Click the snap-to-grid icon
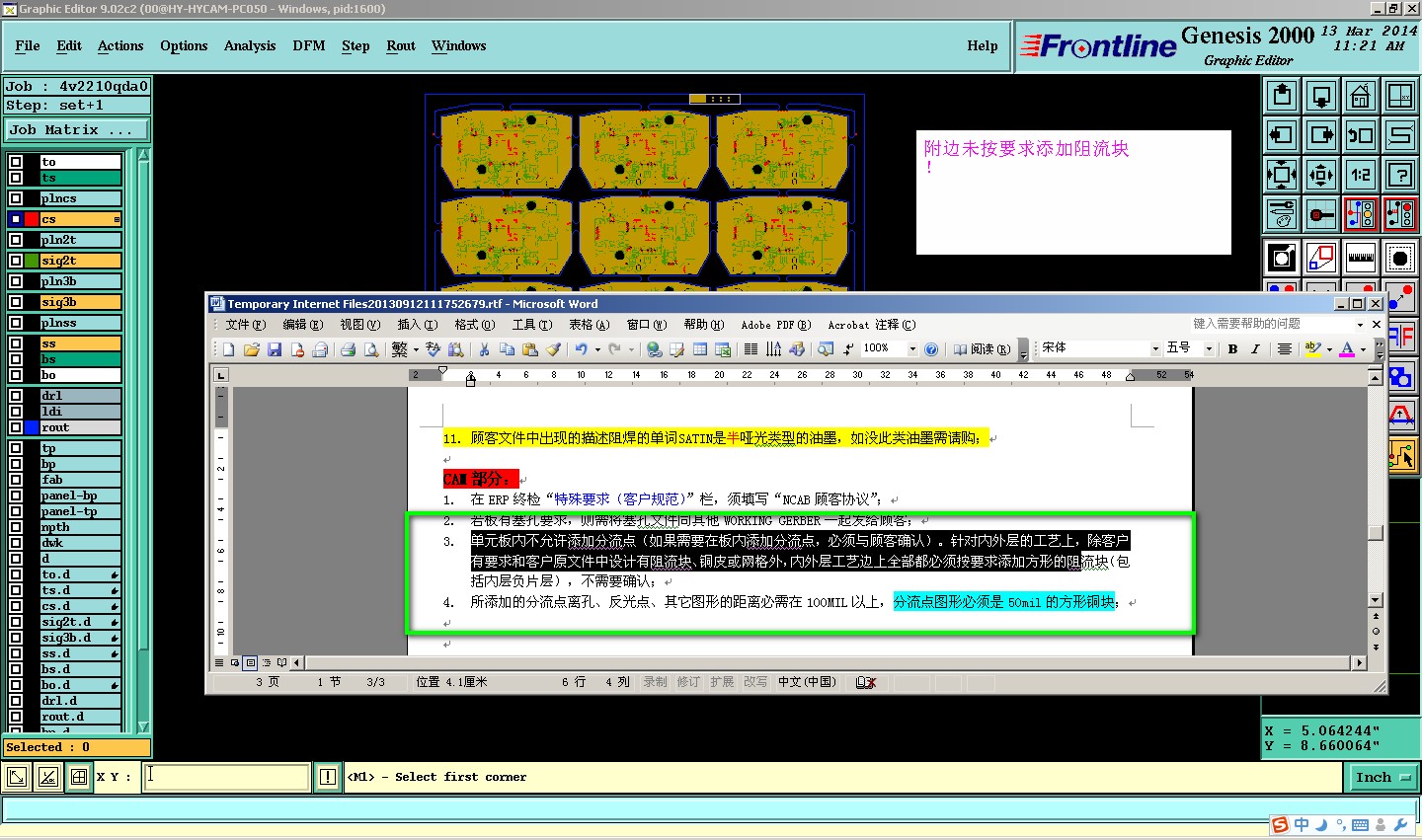 [1321, 214]
